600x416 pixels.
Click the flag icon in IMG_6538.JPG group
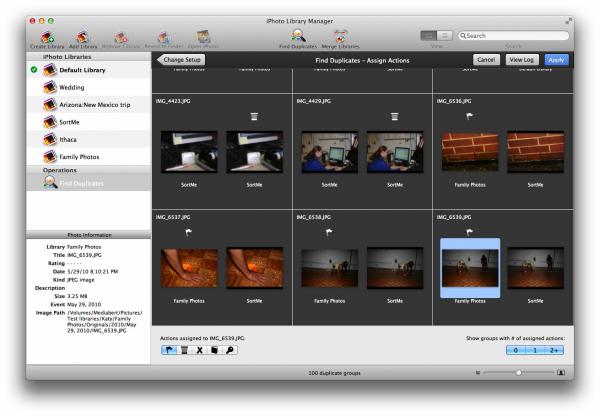click(x=329, y=232)
